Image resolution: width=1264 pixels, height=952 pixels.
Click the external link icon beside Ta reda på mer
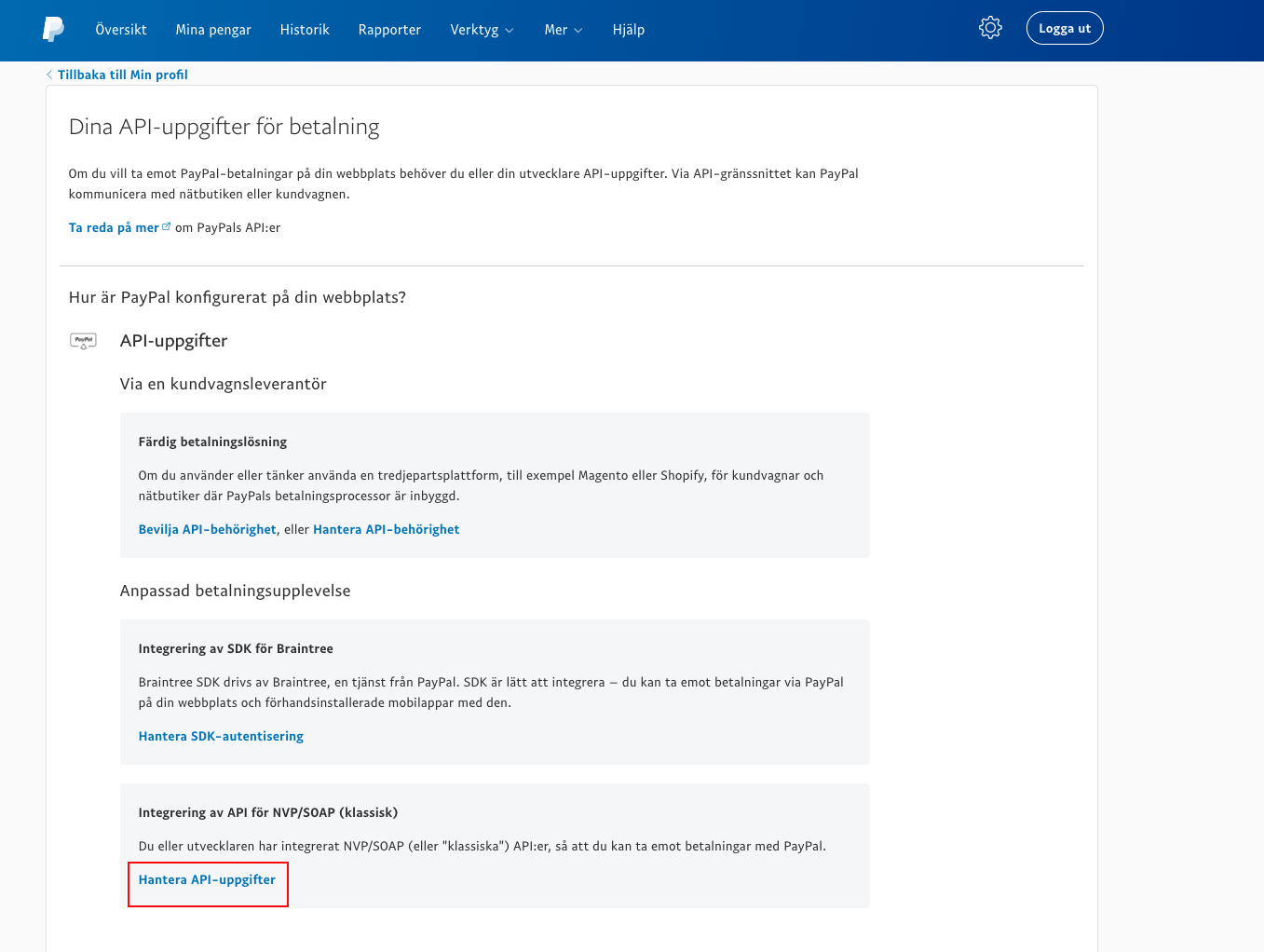point(167,226)
